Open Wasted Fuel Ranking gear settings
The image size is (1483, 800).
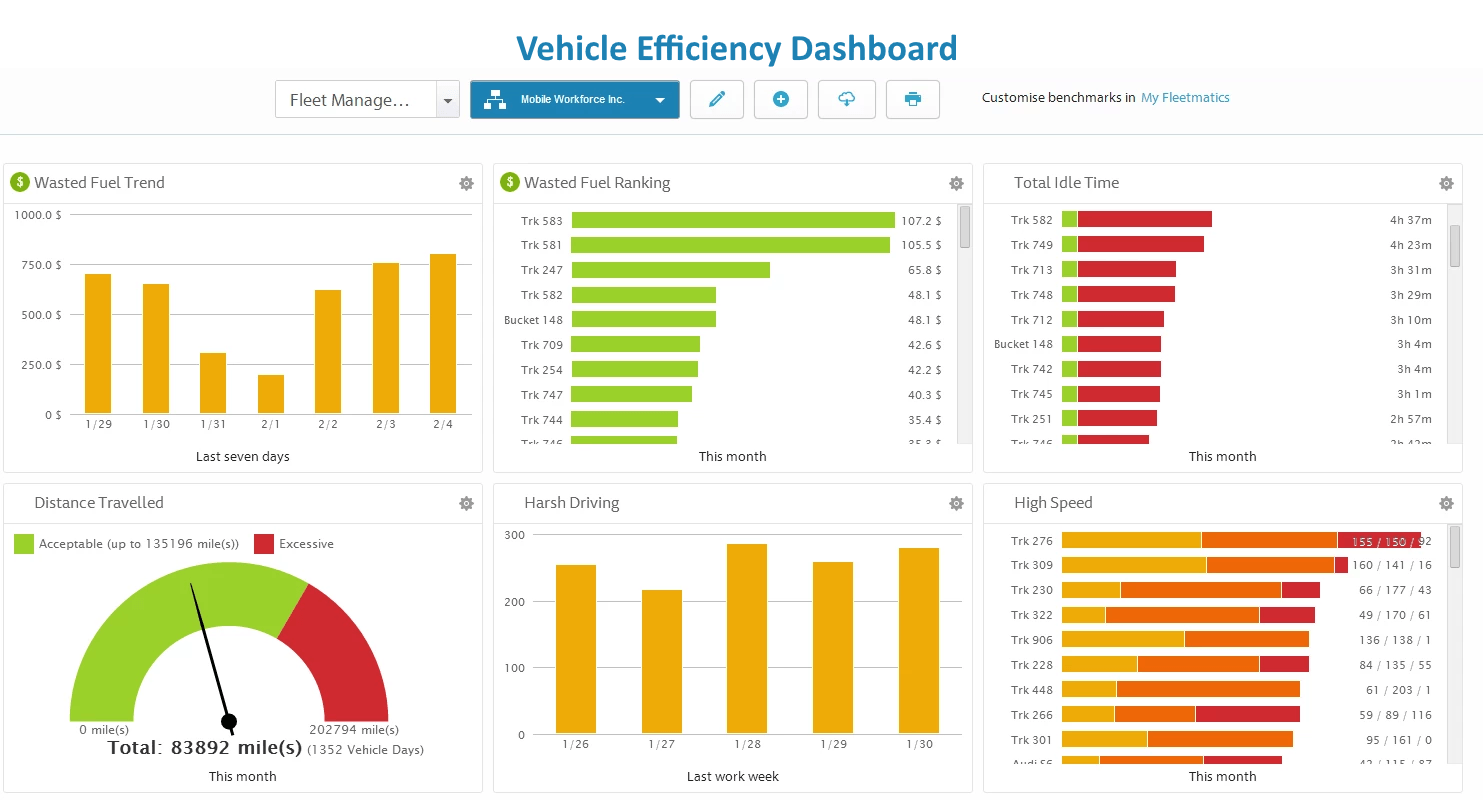pyautogui.click(x=956, y=184)
